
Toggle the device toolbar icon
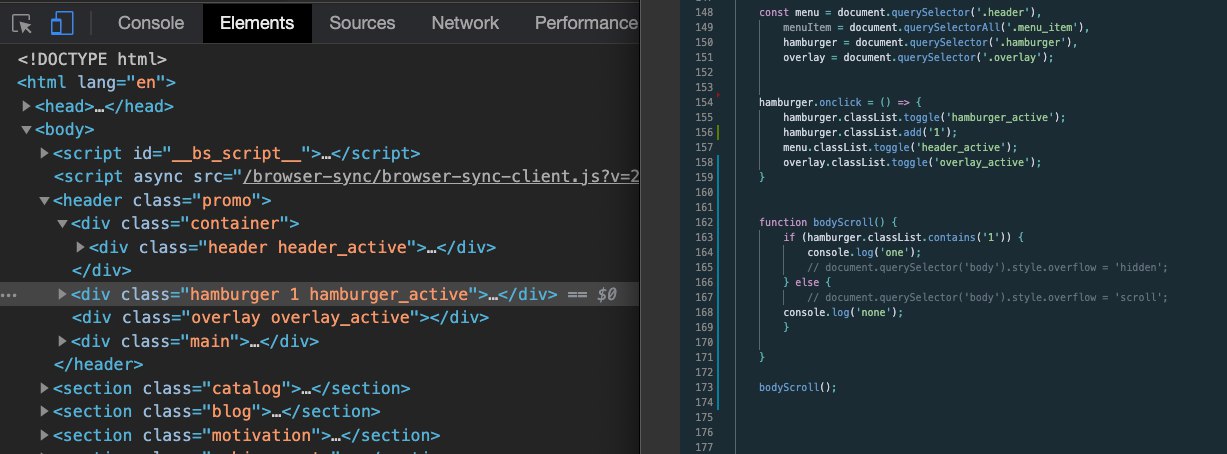pyautogui.click(x=62, y=22)
